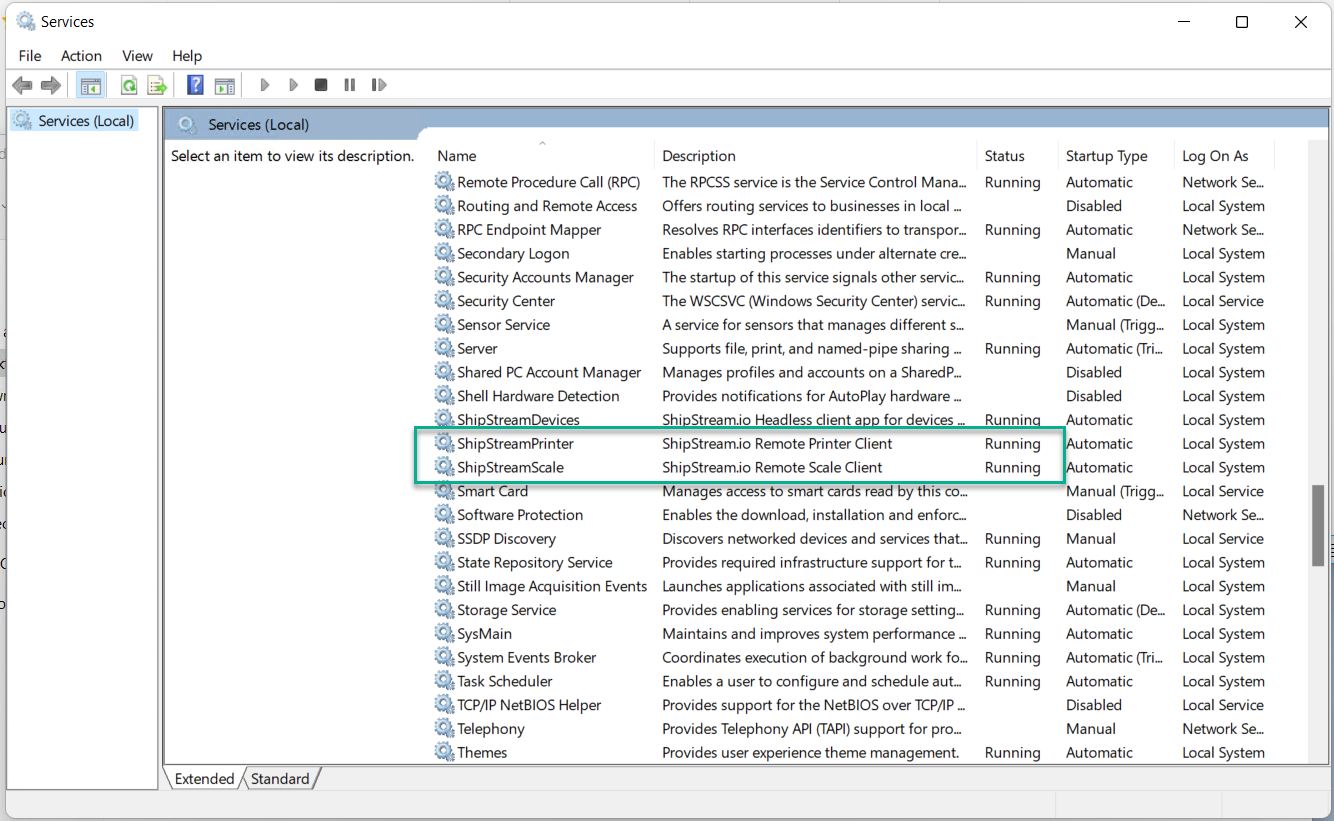Select Services (Local) in the console tree

[x=86, y=121]
